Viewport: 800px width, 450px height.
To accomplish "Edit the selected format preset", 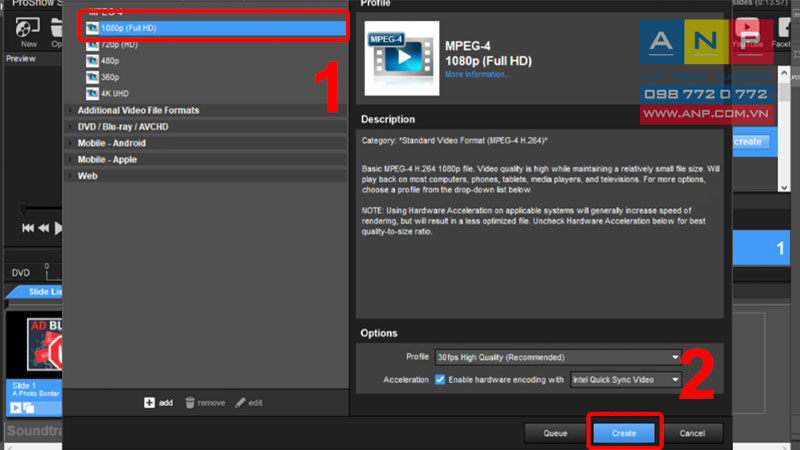I will pos(249,403).
